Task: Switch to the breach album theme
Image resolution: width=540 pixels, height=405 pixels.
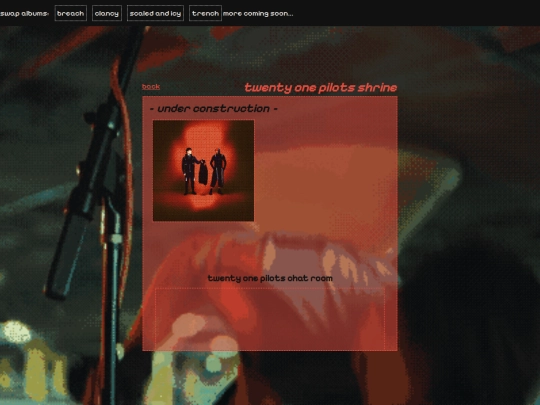Action: point(71,13)
